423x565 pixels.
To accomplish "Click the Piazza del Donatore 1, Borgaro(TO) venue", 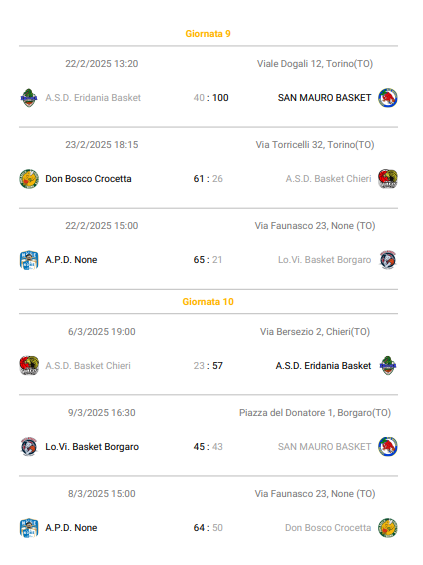I will click(315, 413).
